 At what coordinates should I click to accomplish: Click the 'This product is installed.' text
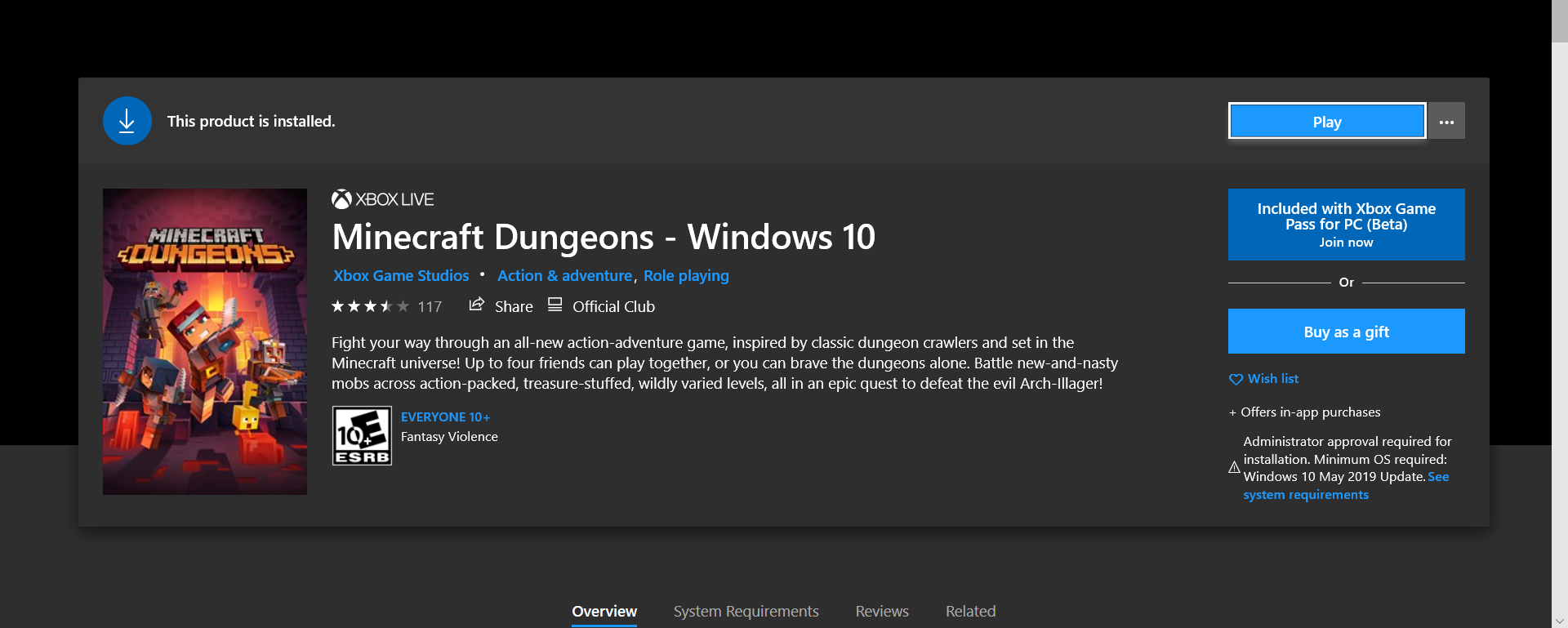(251, 122)
